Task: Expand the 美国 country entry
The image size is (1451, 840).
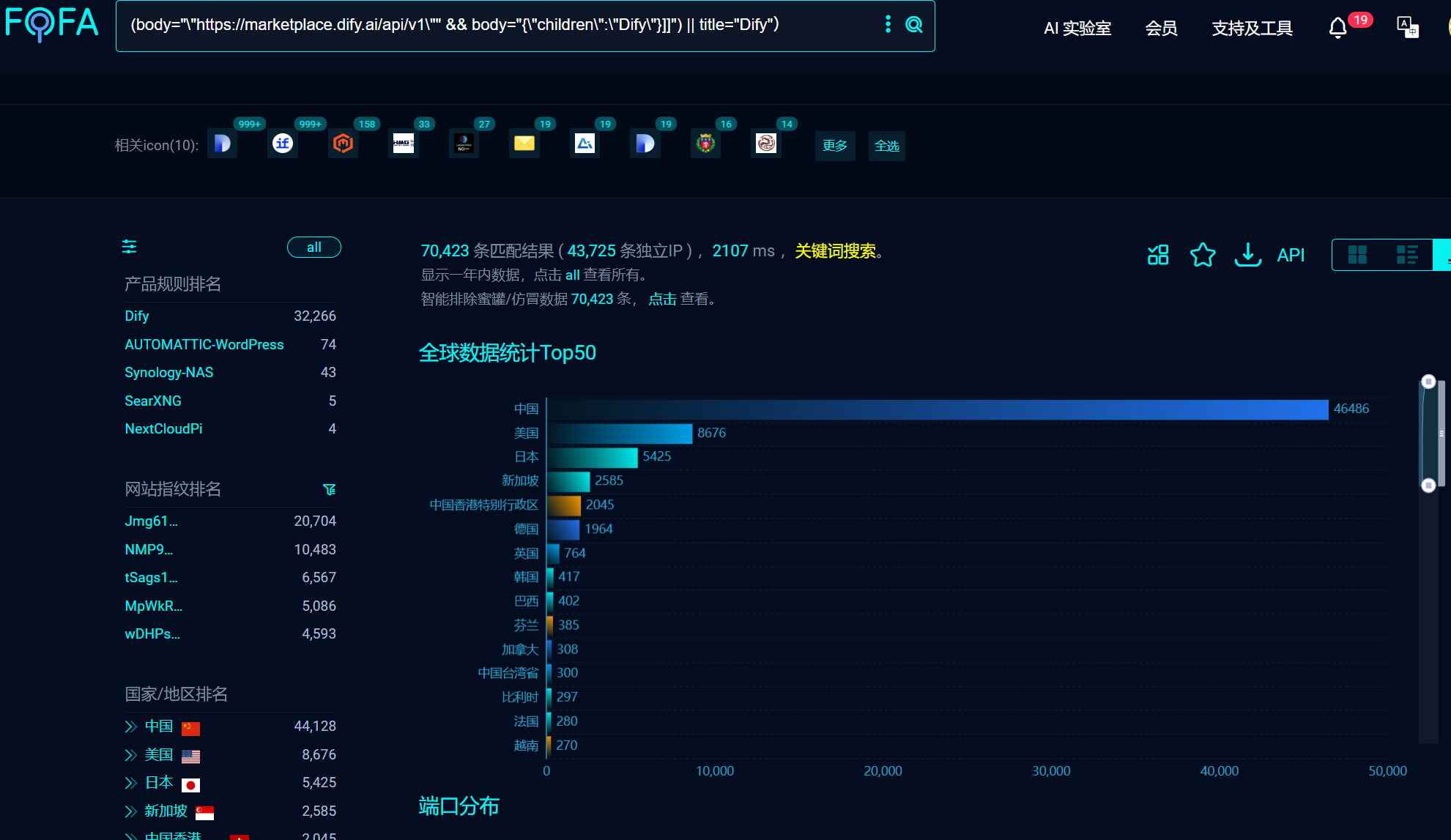Action: tap(131, 755)
